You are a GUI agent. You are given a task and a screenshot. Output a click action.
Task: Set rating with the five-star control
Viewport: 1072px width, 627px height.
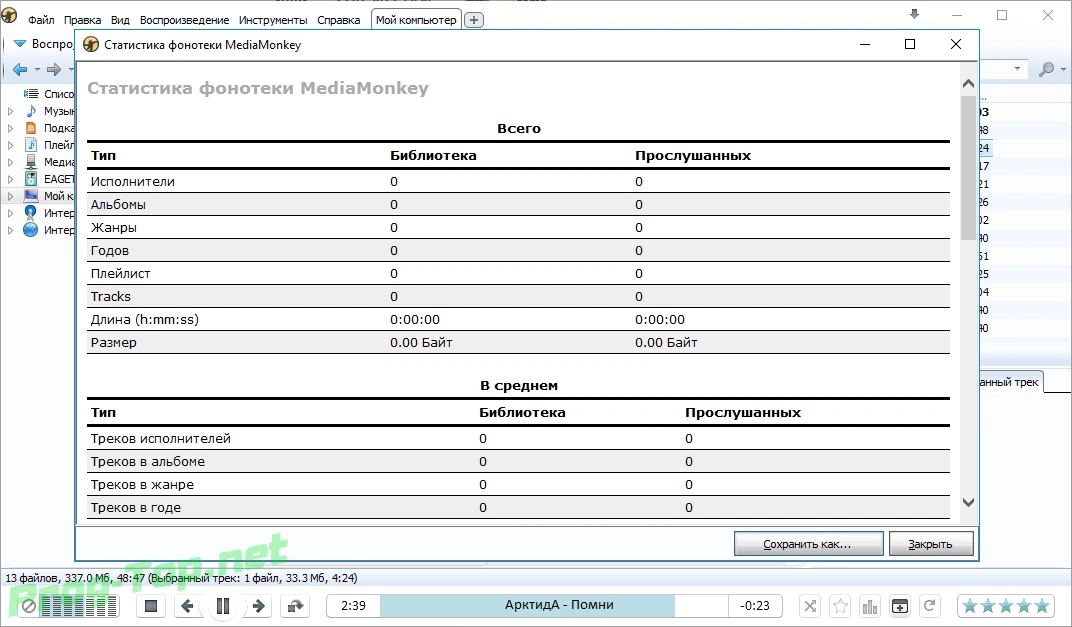[x=1005, y=606]
